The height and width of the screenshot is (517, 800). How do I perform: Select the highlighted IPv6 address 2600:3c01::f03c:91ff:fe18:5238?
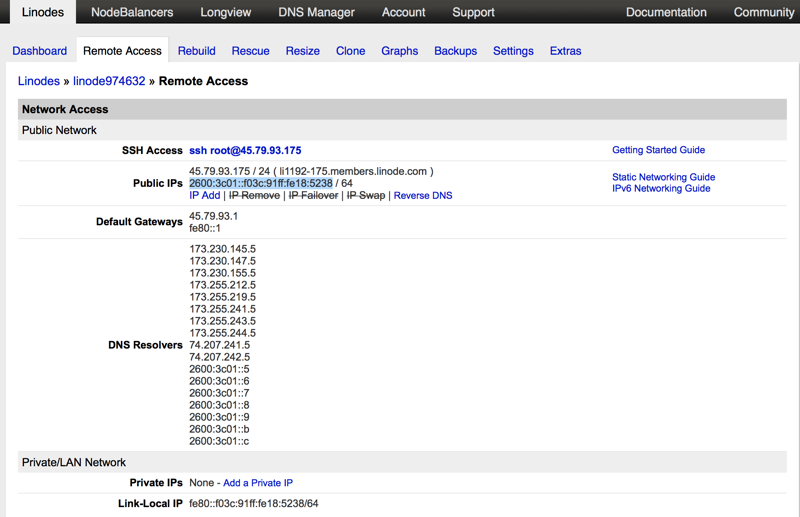pos(261,183)
